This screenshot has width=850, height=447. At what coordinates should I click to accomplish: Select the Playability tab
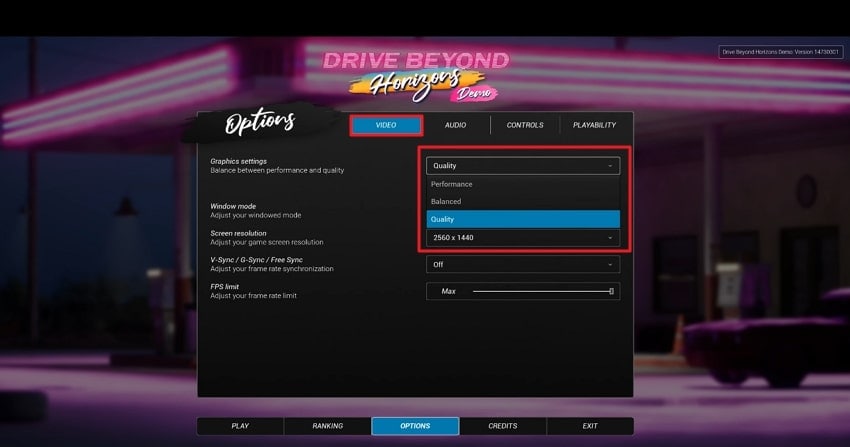tap(594, 125)
